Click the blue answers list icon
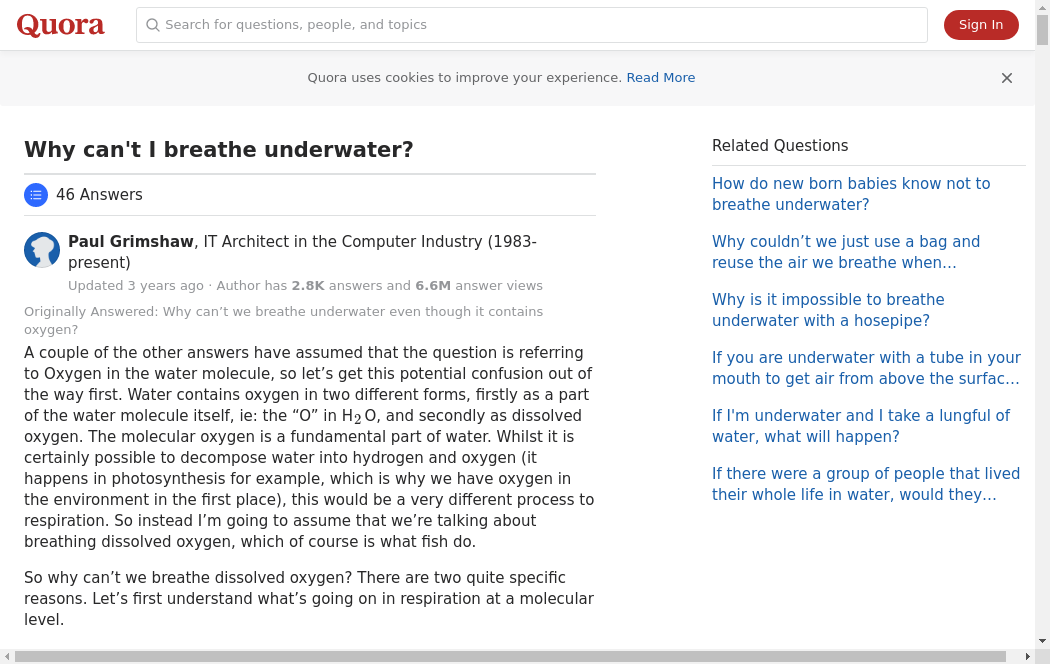1050x664 pixels. pos(36,195)
